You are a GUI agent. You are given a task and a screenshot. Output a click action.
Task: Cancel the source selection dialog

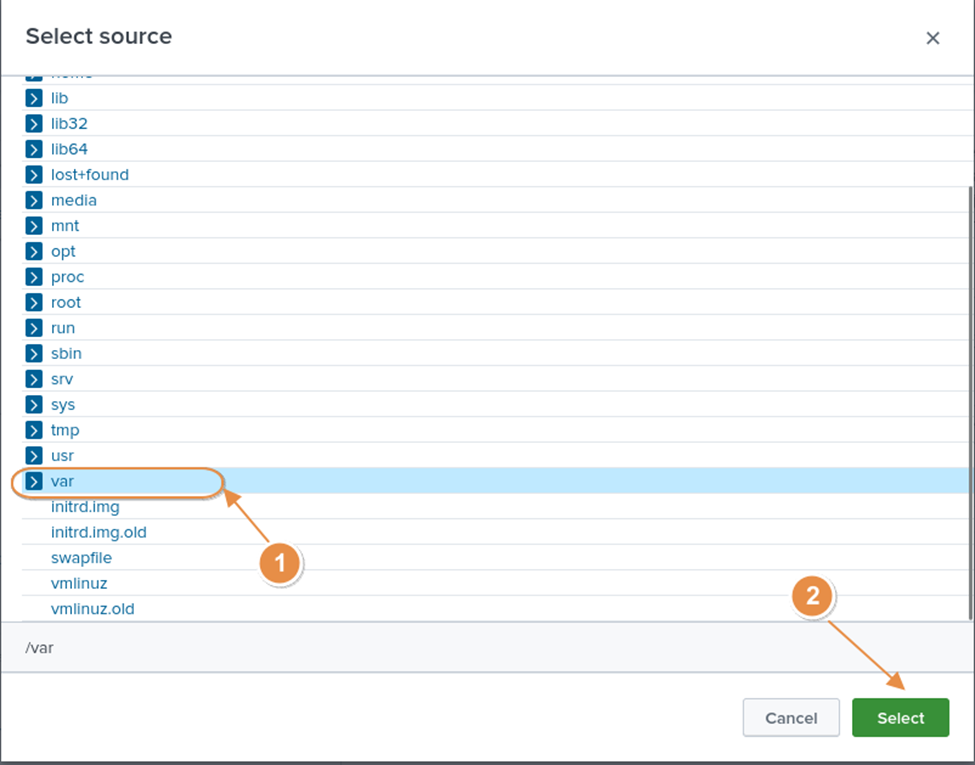tap(791, 718)
